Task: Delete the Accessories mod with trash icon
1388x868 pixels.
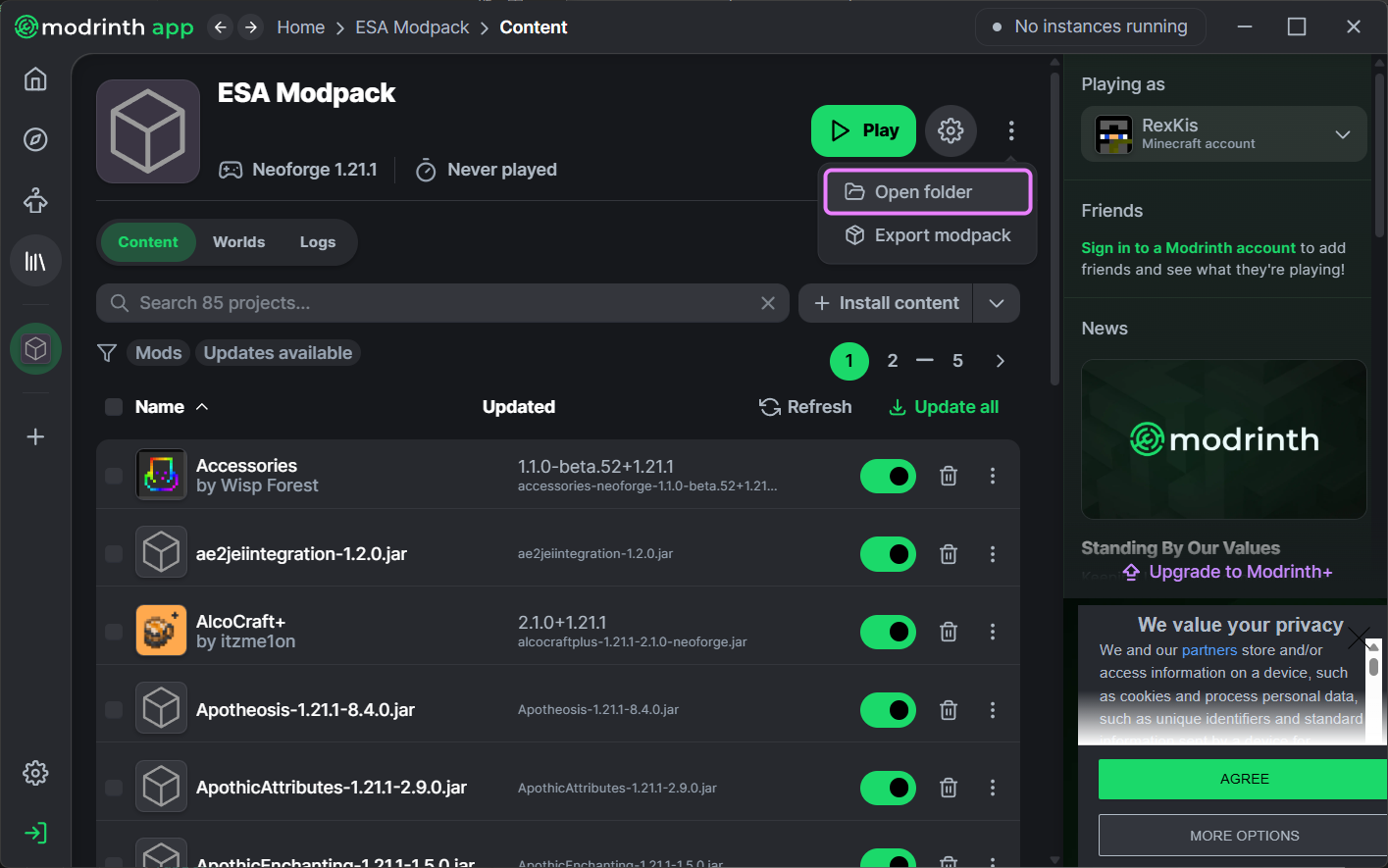Action: (x=949, y=476)
